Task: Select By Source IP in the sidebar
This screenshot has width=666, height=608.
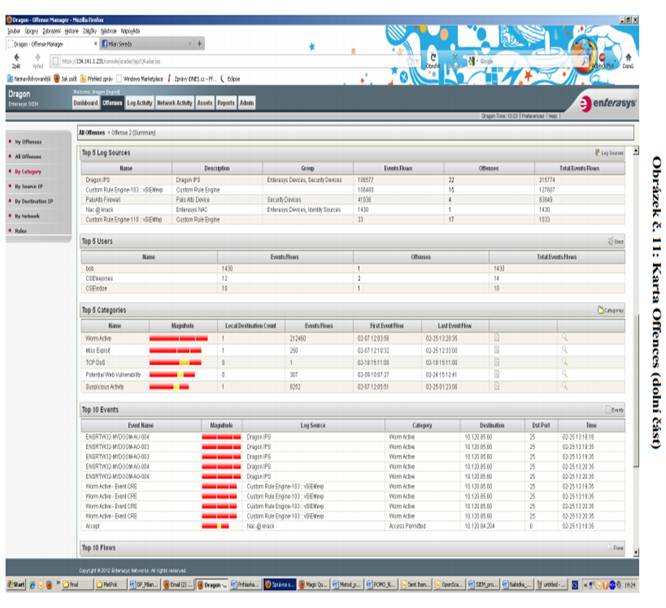Action: pyautogui.click(x=29, y=187)
